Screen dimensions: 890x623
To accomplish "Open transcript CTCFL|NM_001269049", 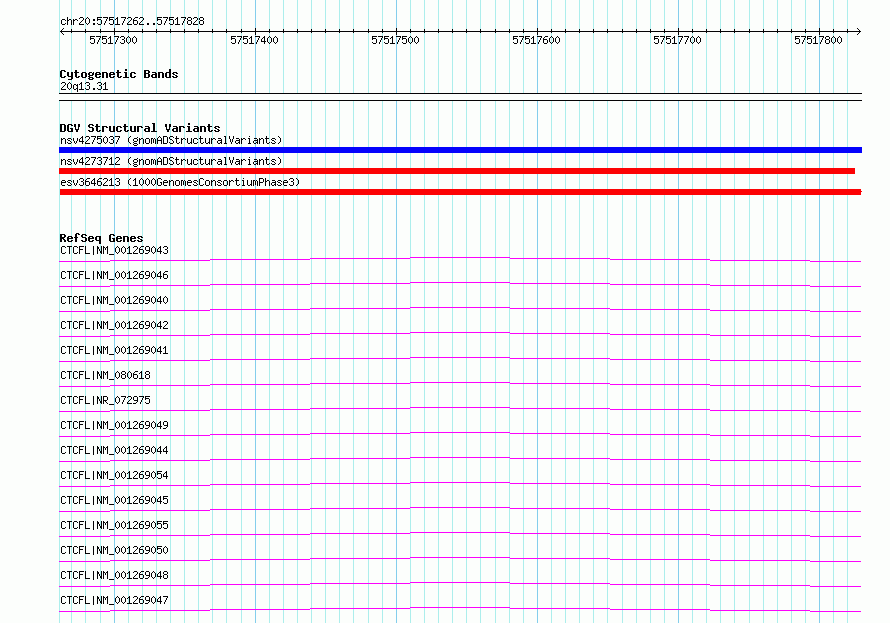I will click(114, 426).
